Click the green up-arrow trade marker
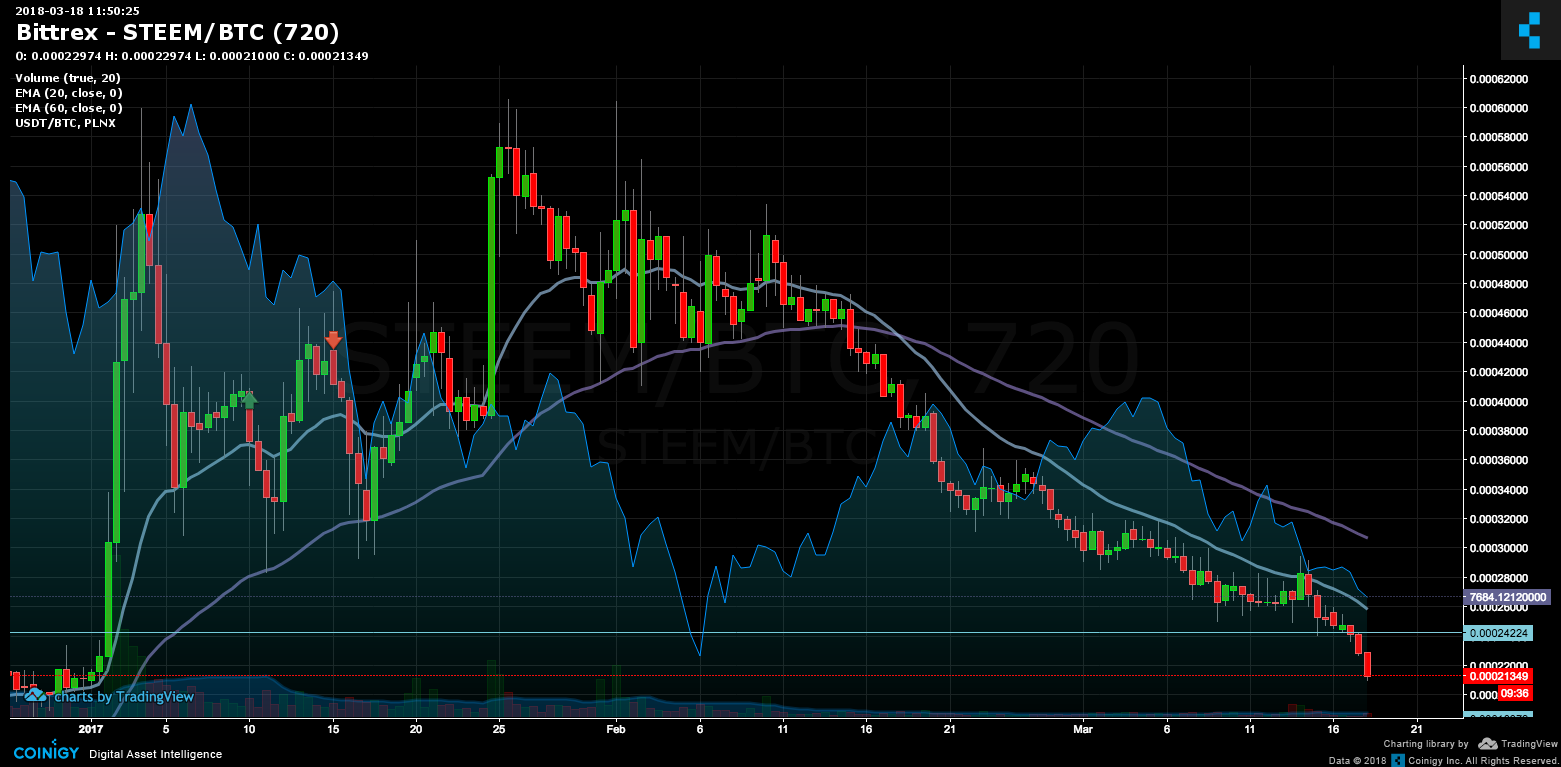Screen dimensions: 1561x767 [249, 400]
